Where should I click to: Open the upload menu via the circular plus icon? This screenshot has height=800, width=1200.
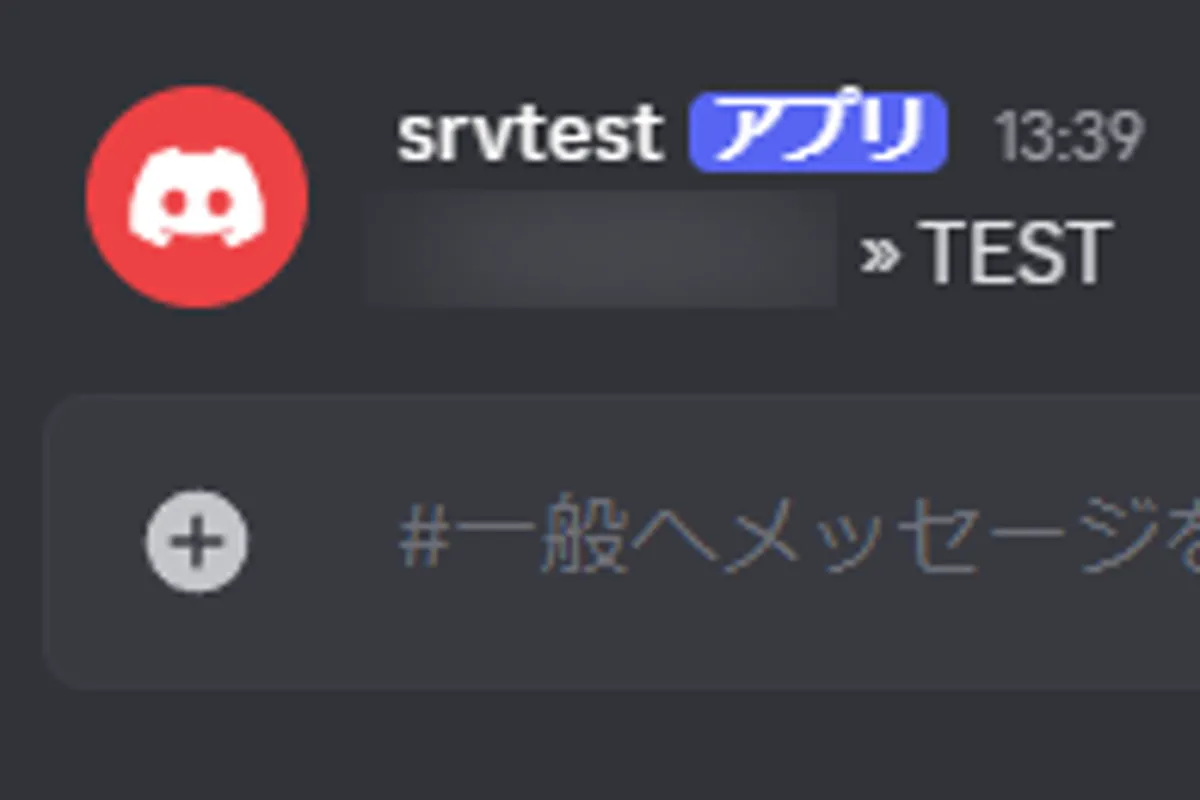197,541
